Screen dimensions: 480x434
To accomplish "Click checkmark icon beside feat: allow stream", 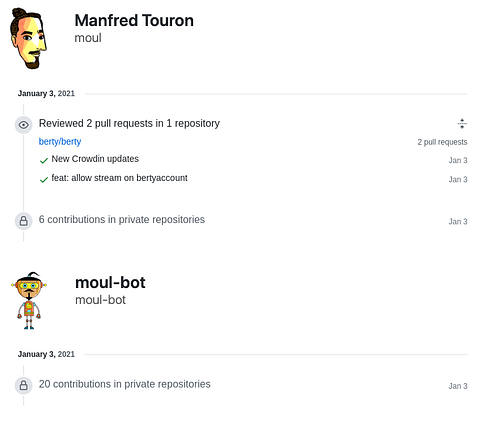I will (44, 180).
